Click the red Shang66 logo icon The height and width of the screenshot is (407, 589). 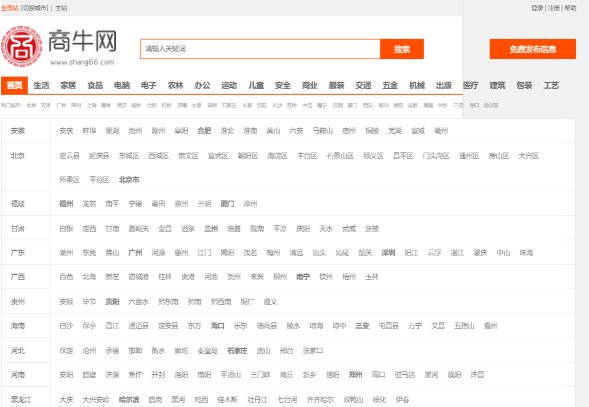point(21,46)
